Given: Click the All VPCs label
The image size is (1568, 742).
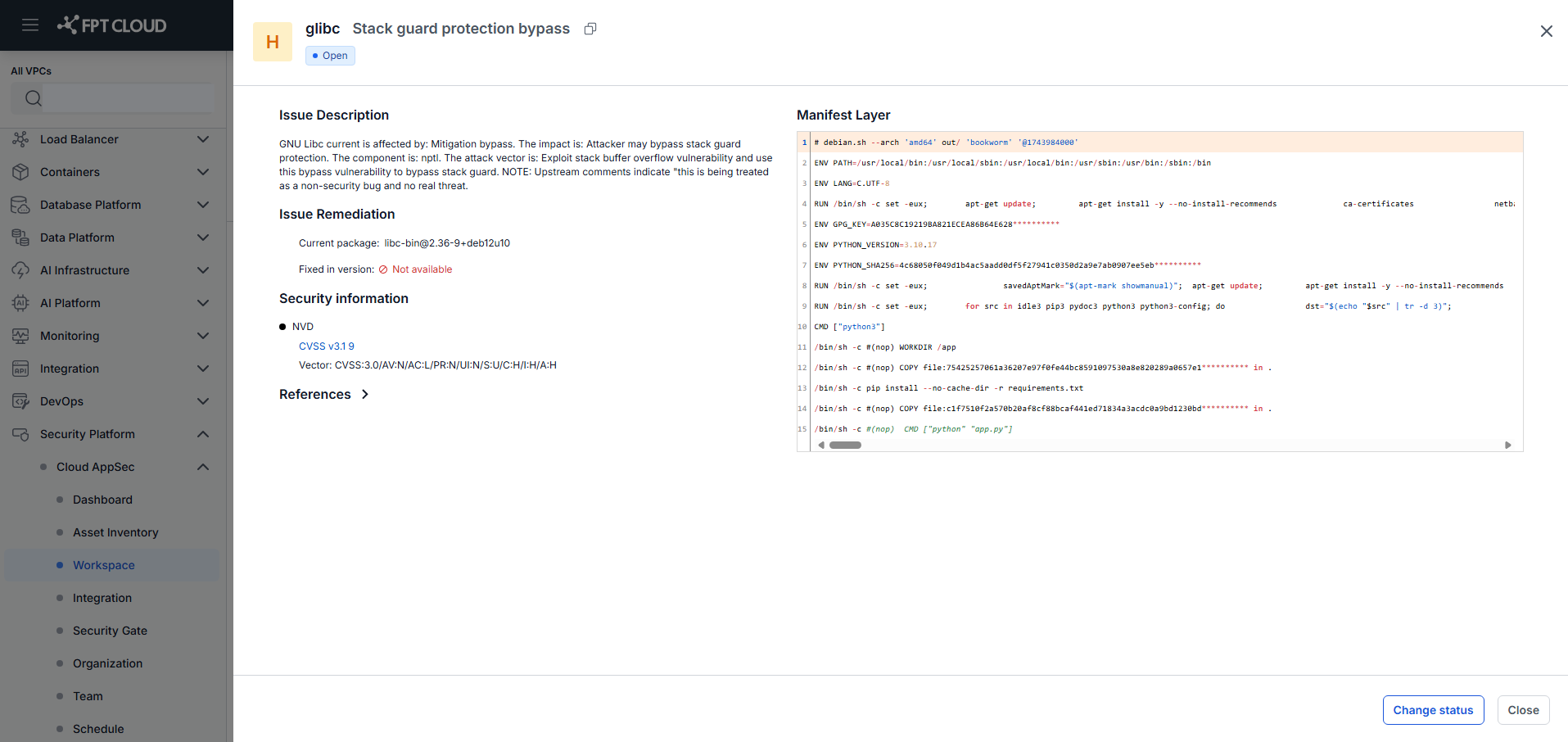Looking at the screenshot, I should 31,71.
